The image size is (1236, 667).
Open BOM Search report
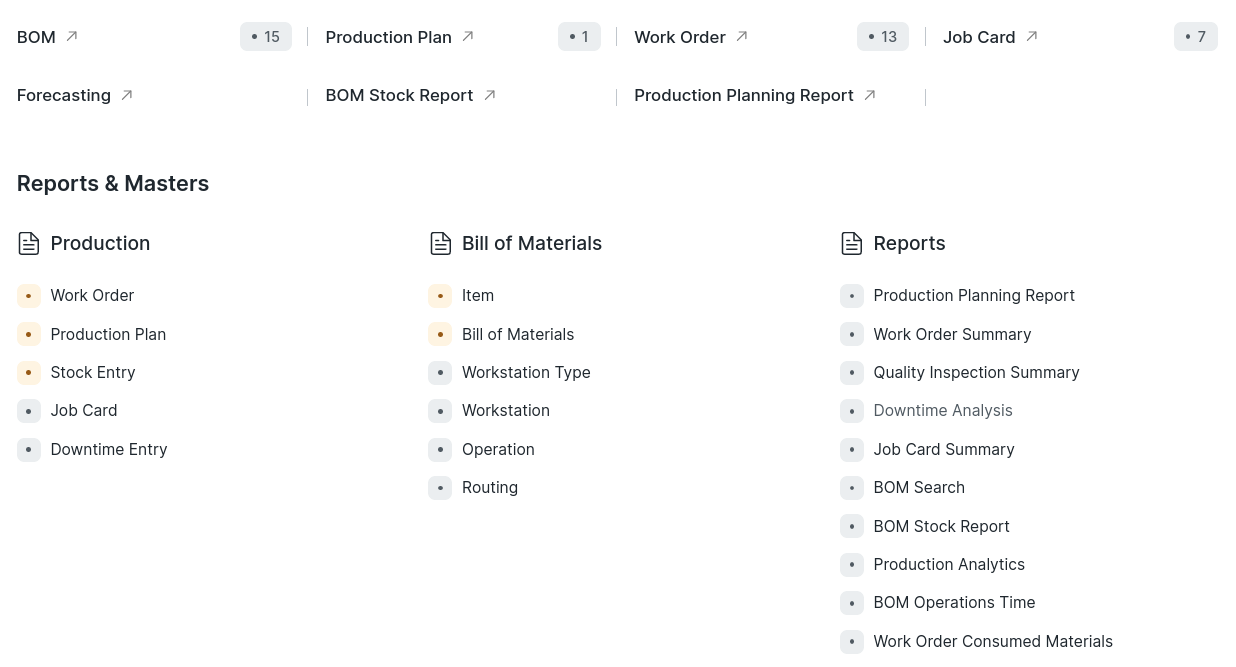(919, 487)
